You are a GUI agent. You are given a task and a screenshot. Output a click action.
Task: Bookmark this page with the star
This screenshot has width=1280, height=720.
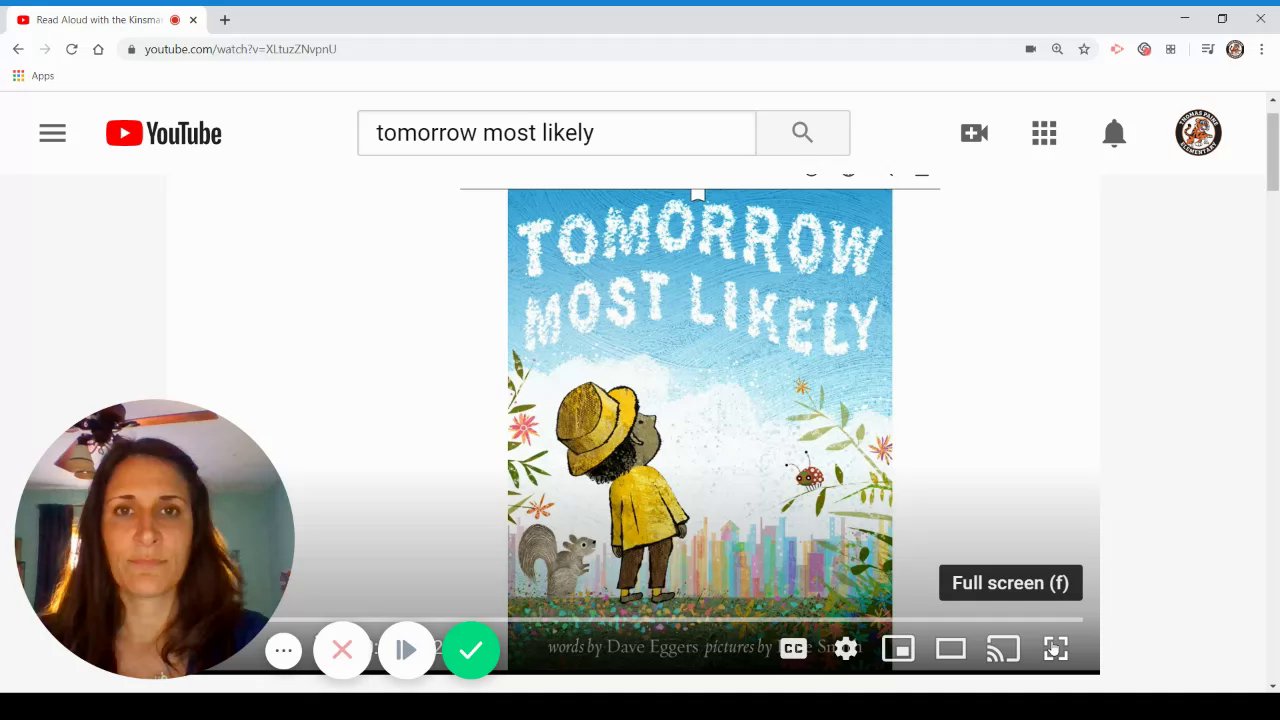[1084, 49]
